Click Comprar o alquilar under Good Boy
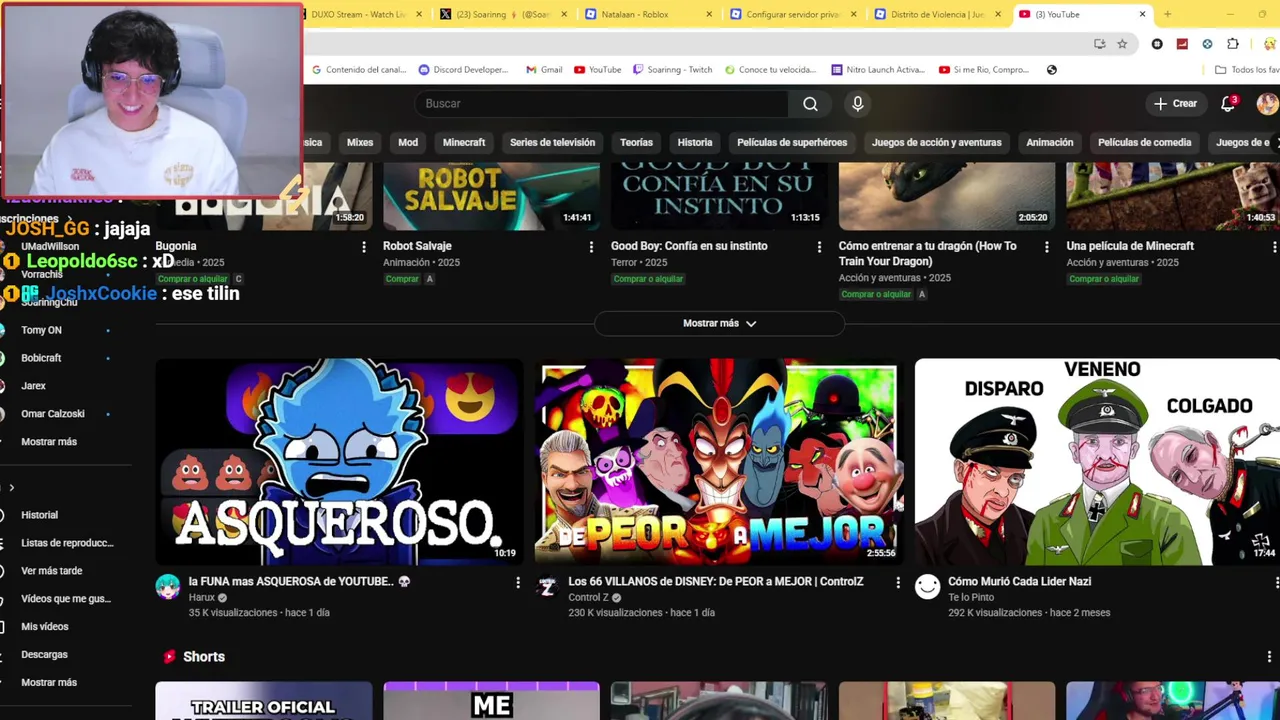1280x720 pixels. click(648, 279)
